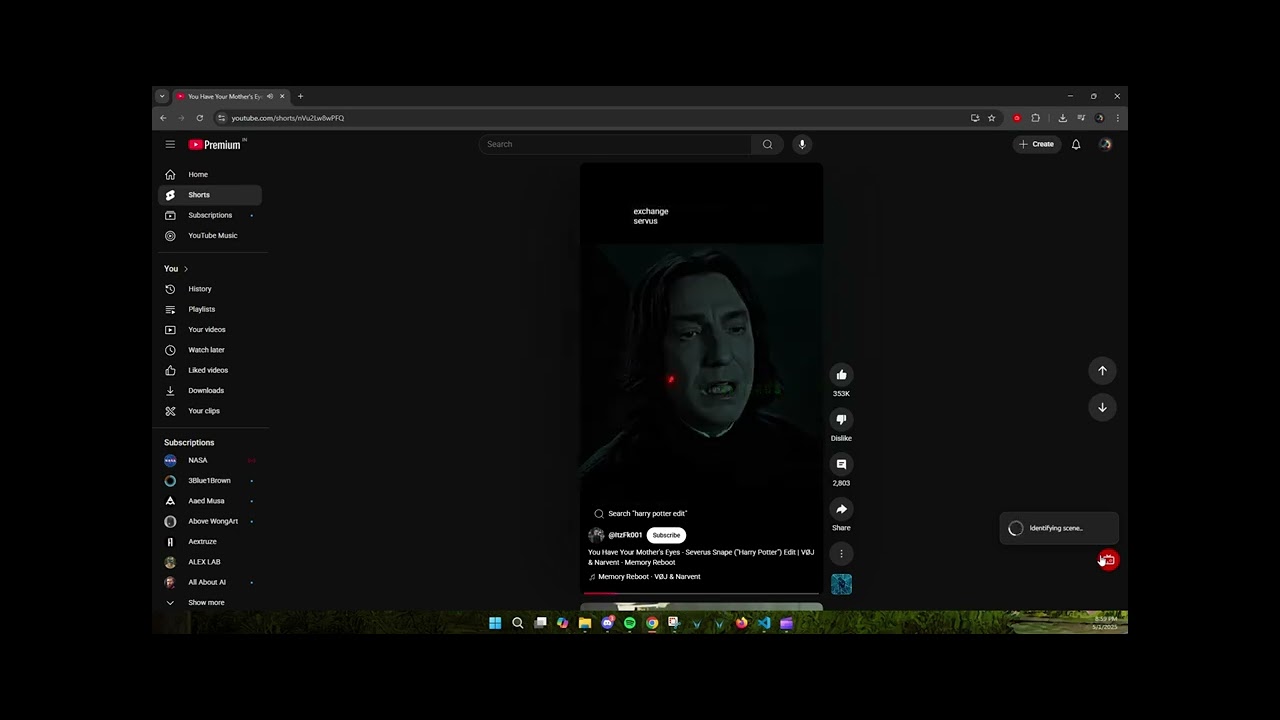Open the NASA channel
The image size is (1280, 720).
tap(210, 460)
